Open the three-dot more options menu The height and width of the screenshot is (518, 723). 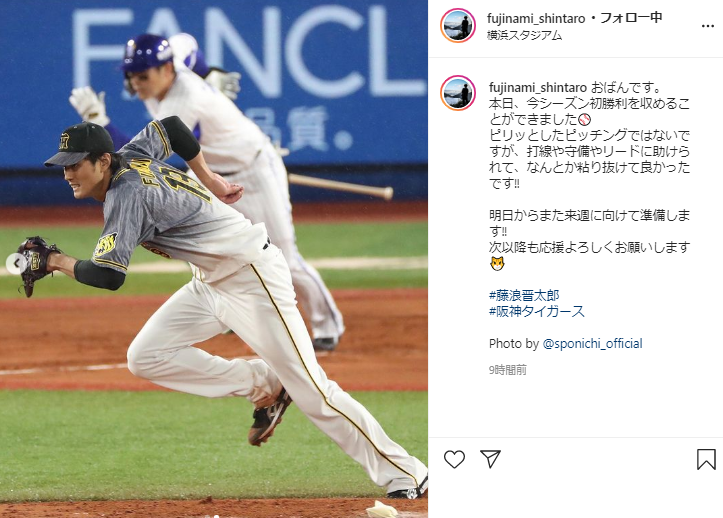tap(707, 26)
